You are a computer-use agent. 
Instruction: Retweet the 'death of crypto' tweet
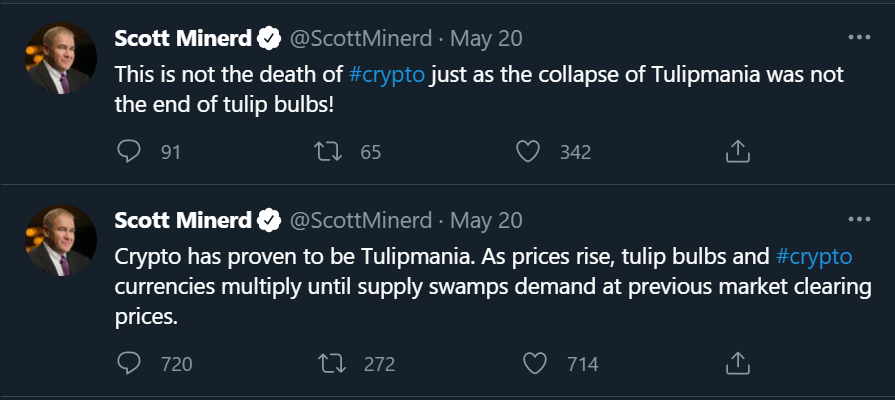(x=327, y=151)
